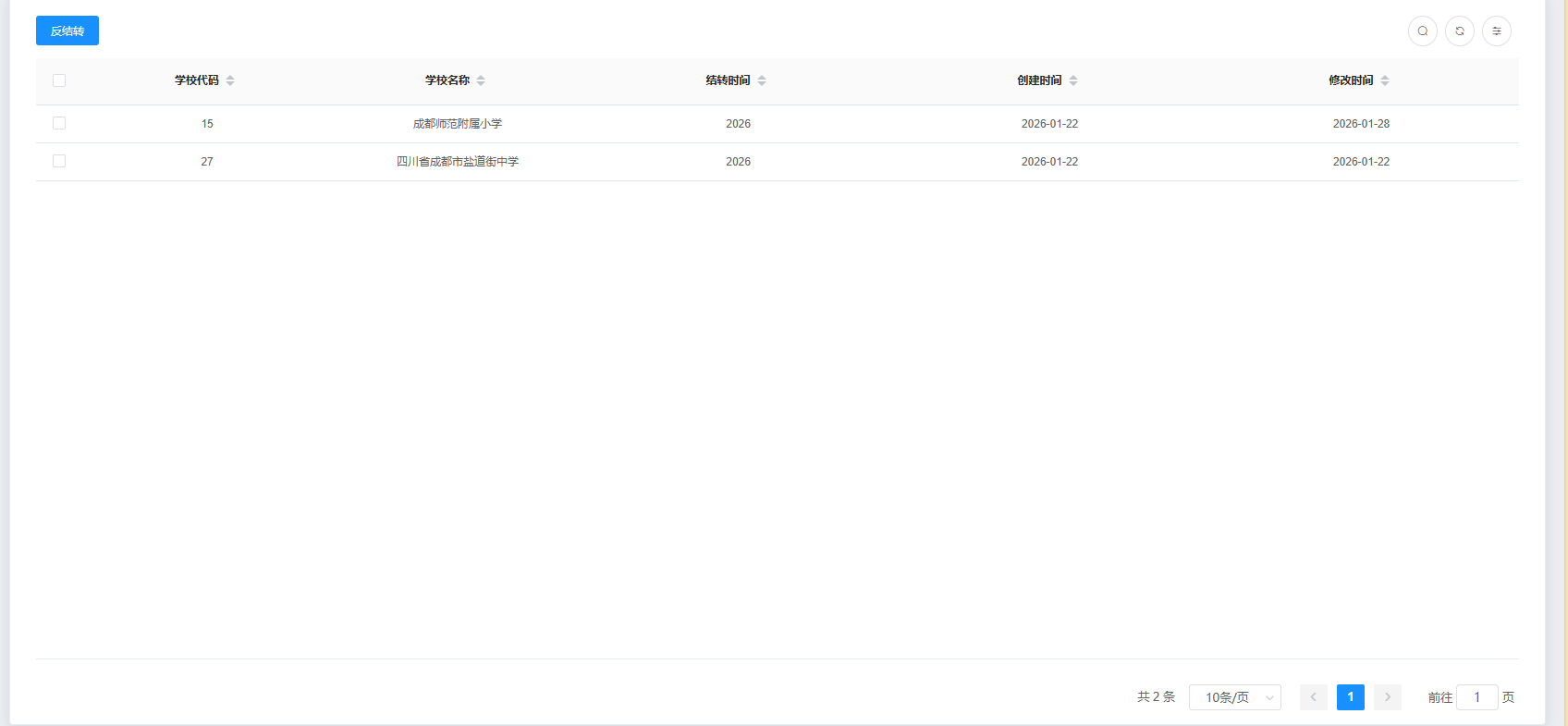Screen dimensions: 1568x726
Task: Sort by 修改时间 column arrows
Action: [x=1385, y=80]
